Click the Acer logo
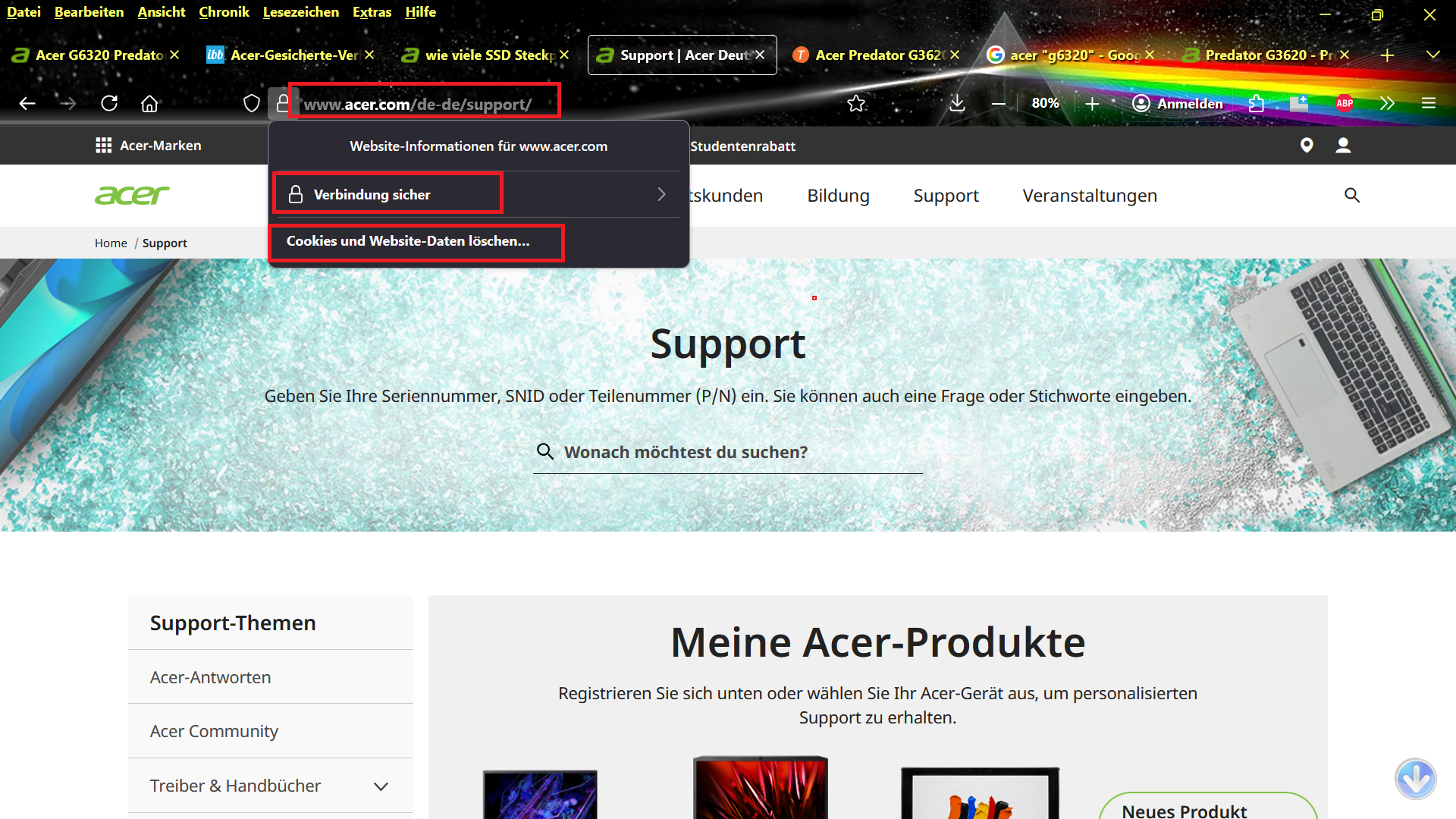This screenshot has width=1456, height=819. pos(132,196)
